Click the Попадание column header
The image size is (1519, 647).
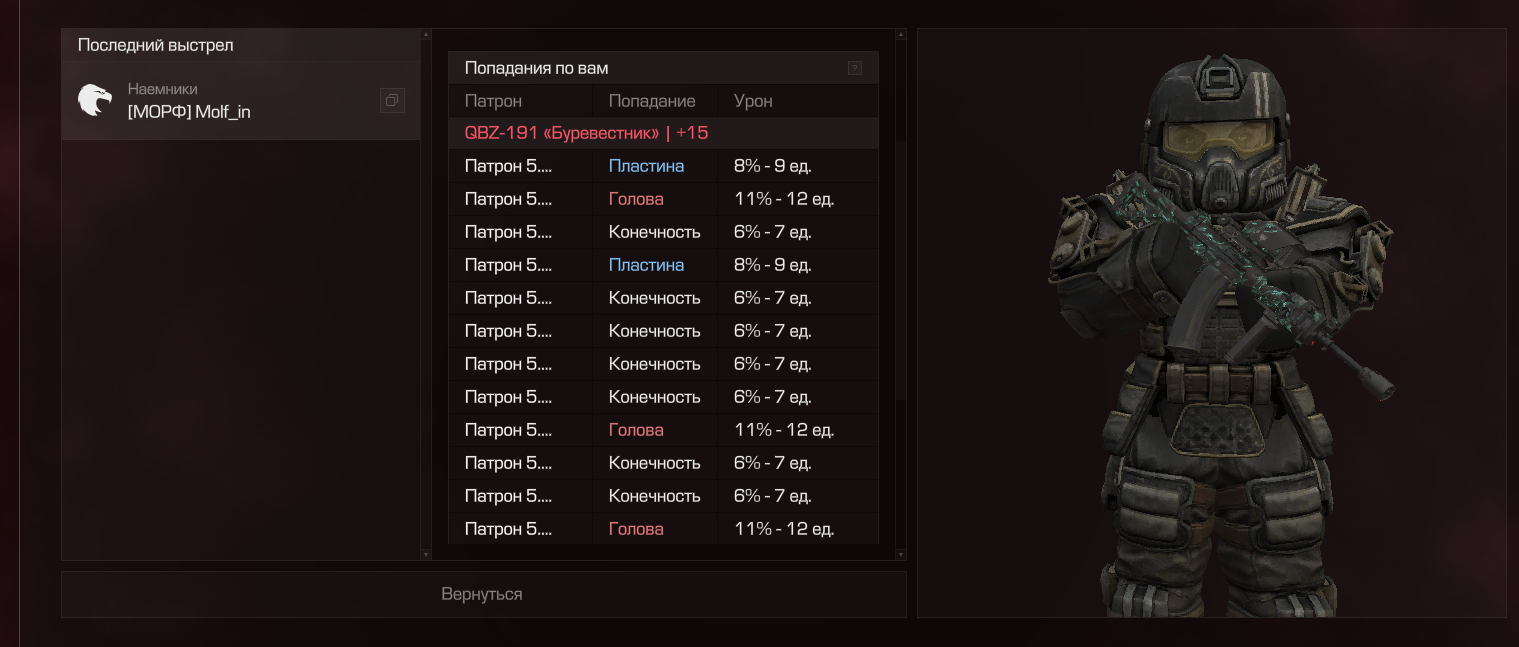651,101
